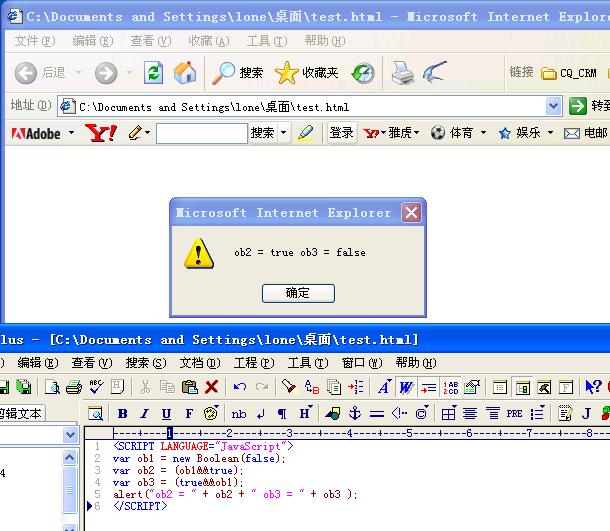Insert Heading tag with H icon
Viewport: 610px width, 531px height.
[305, 413]
